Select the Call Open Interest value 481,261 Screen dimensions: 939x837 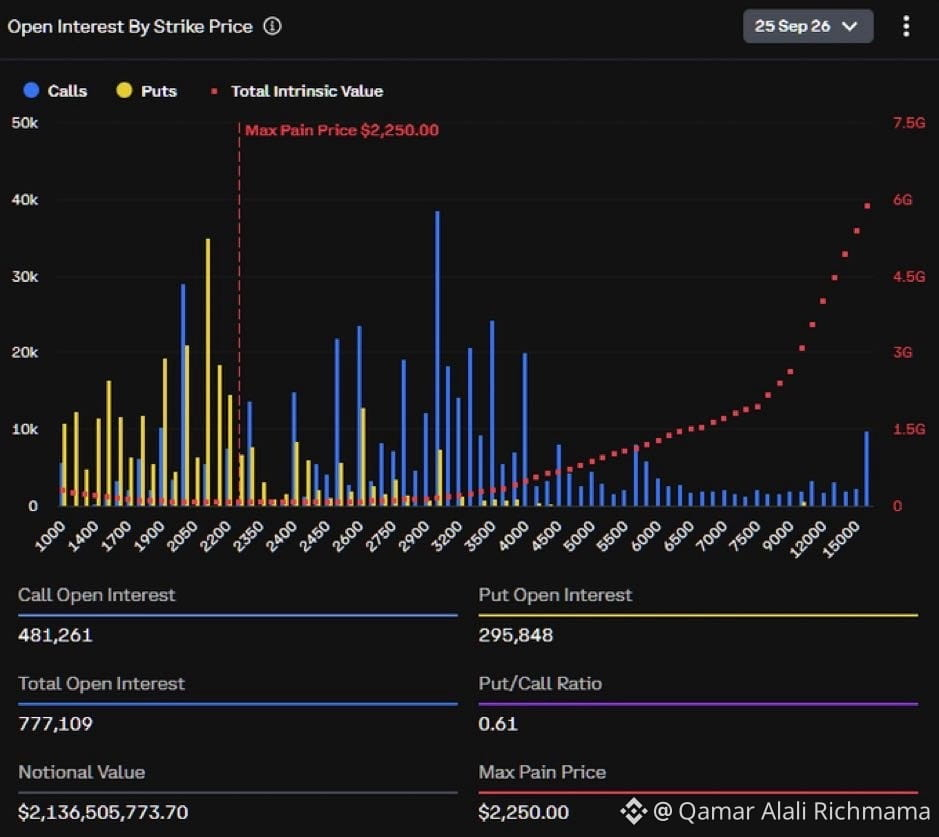click(x=55, y=635)
